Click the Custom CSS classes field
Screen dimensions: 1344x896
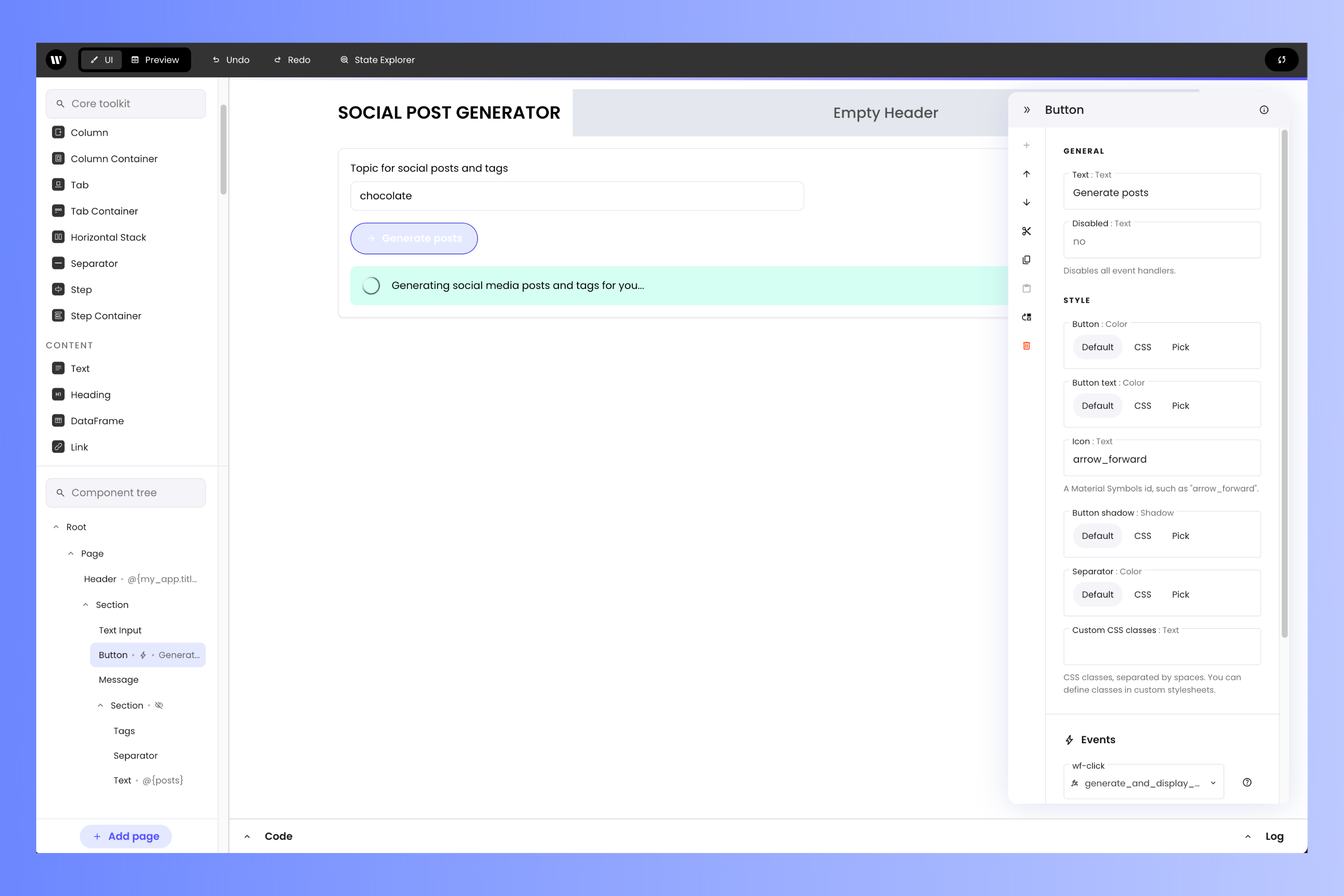pyautogui.click(x=1162, y=648)
